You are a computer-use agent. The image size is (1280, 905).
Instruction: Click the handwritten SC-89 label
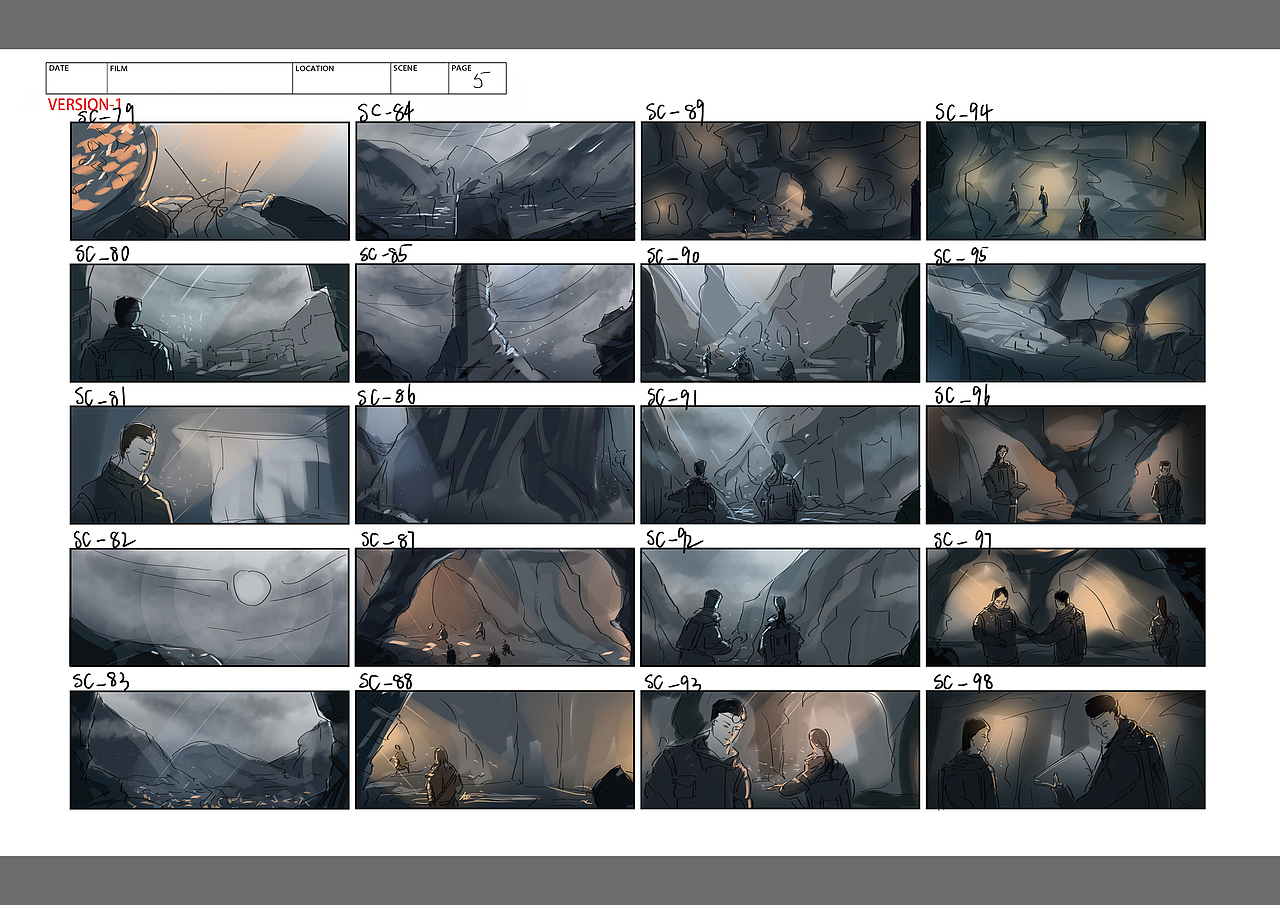675,111
